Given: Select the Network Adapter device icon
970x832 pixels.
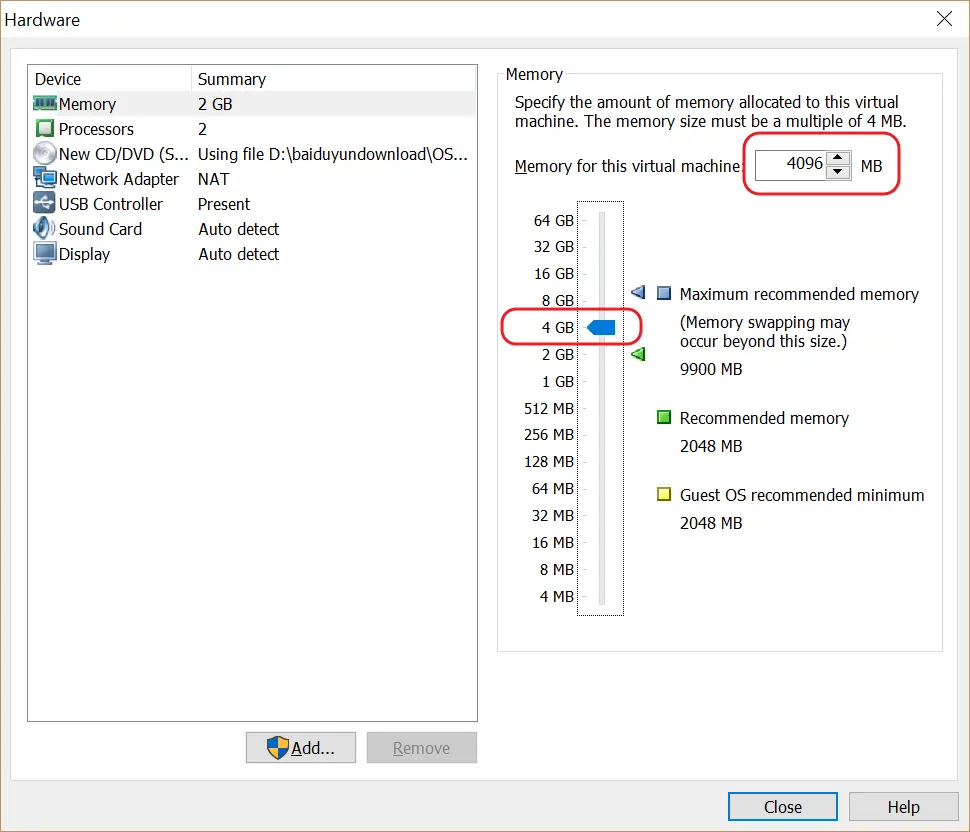Looking at the screenshot, I should [x=45, y=179].
